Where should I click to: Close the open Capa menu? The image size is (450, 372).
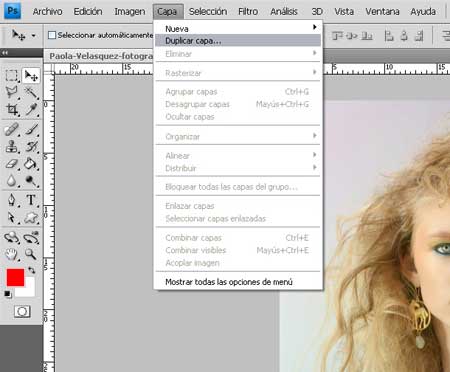click(x=168, y=11)
